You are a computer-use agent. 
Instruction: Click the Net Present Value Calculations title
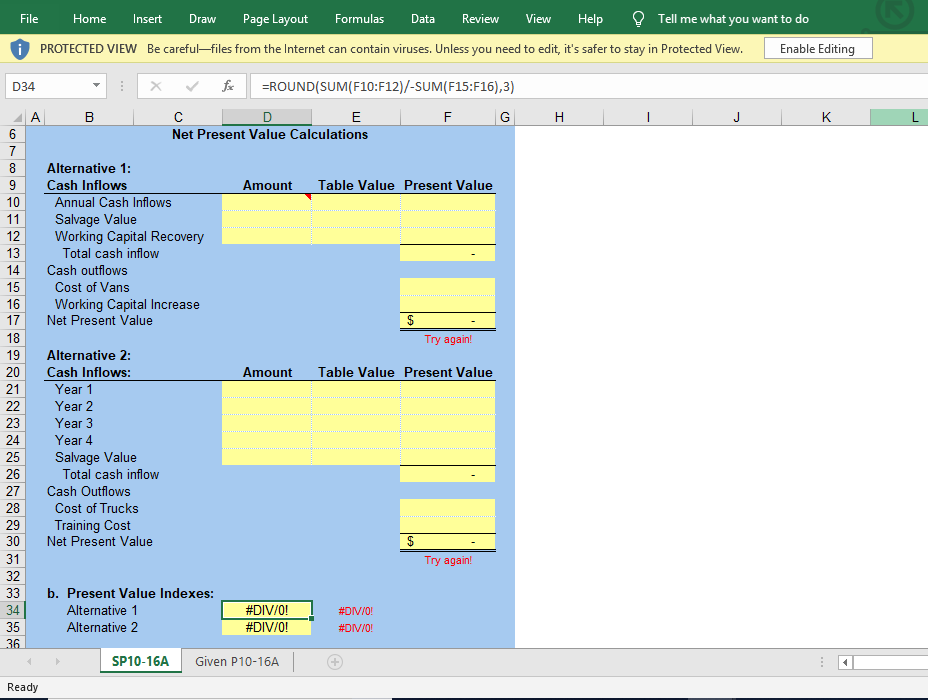(270, 134)
